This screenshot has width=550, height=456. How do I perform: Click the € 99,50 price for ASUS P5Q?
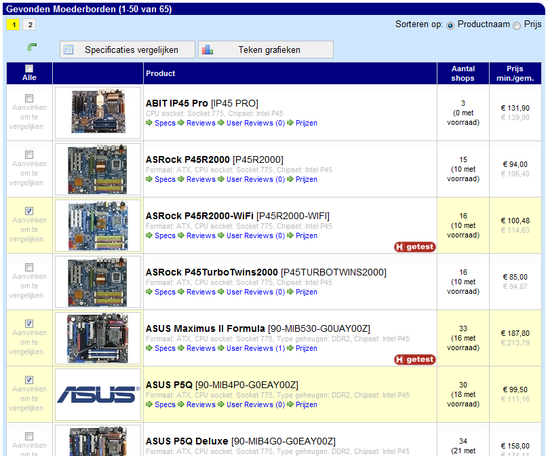tap(515, 390)
